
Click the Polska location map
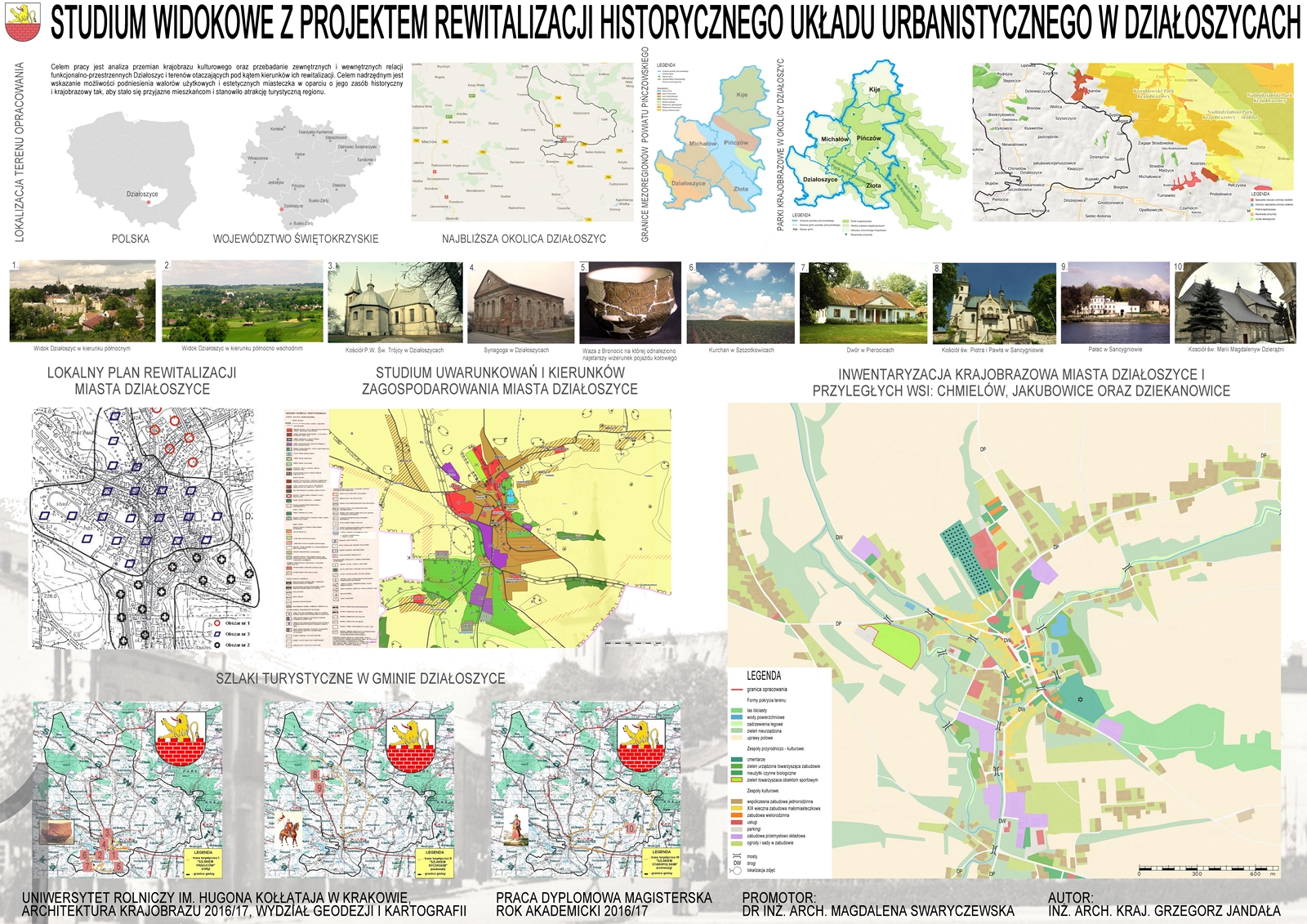coord(131,174)
